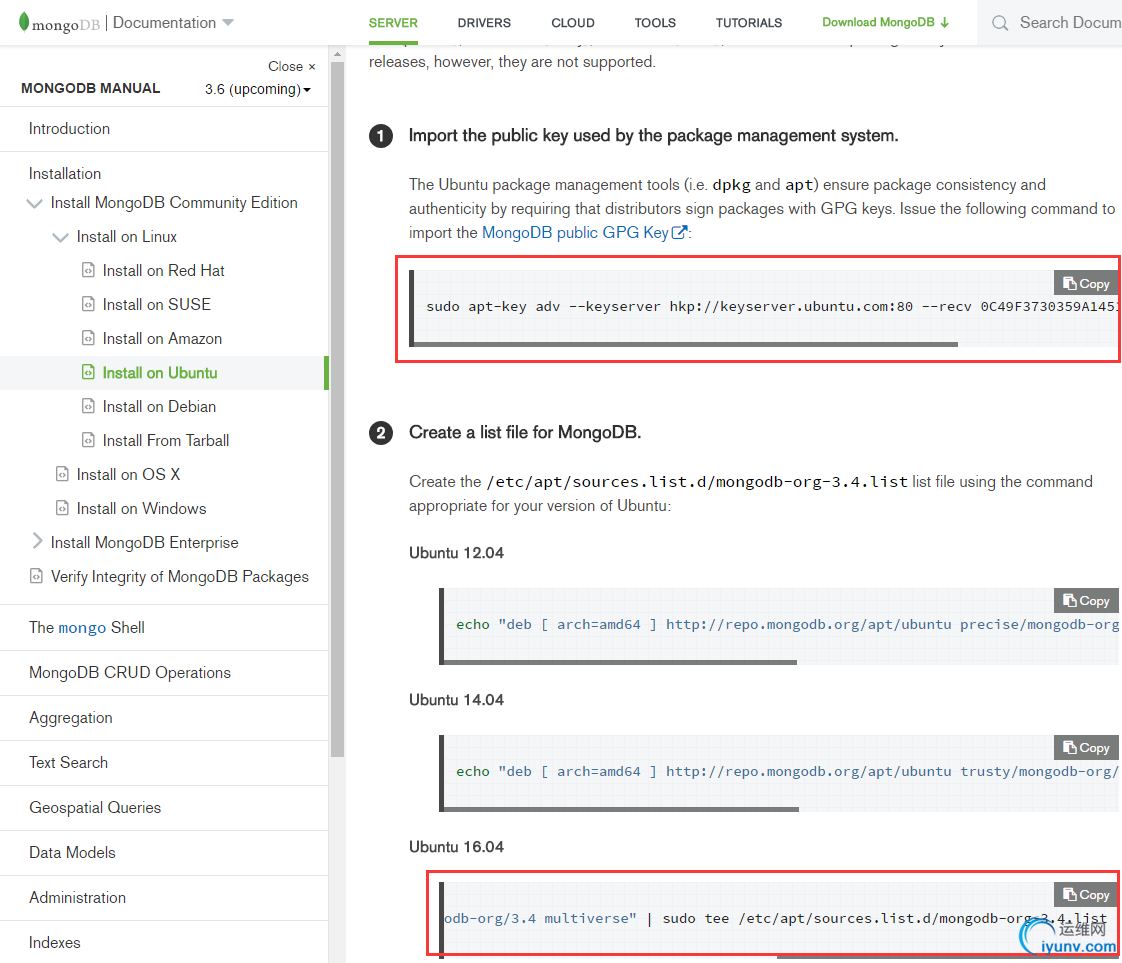This screenshot has width=1122, height=963.
Task: Open the Administration section
Action: (x=77, y=898)
